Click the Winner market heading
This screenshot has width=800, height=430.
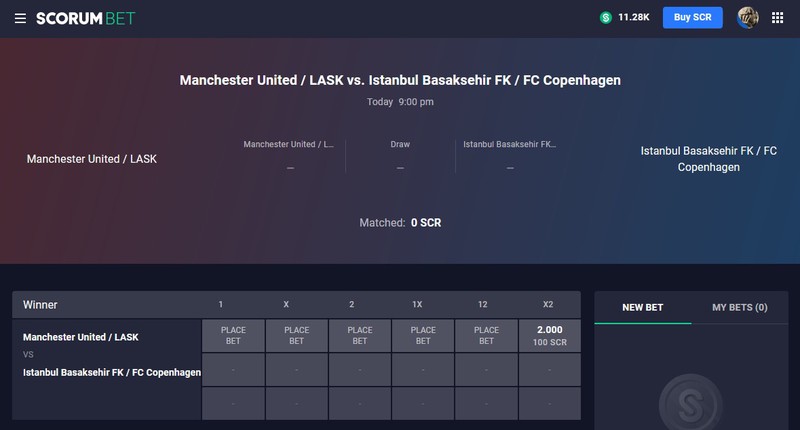point(40,305)
